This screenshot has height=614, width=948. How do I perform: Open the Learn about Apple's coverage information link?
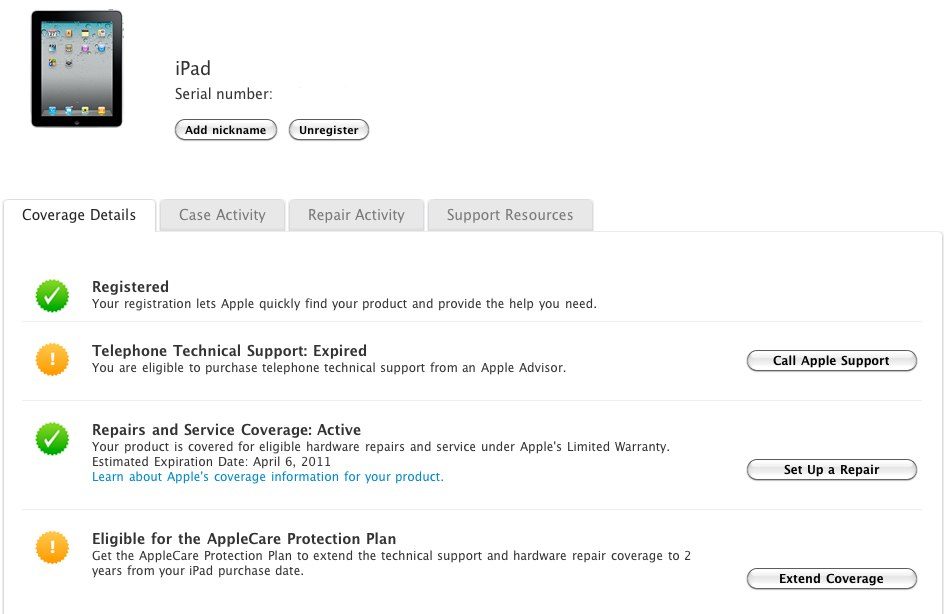click(x=268, y=477)
